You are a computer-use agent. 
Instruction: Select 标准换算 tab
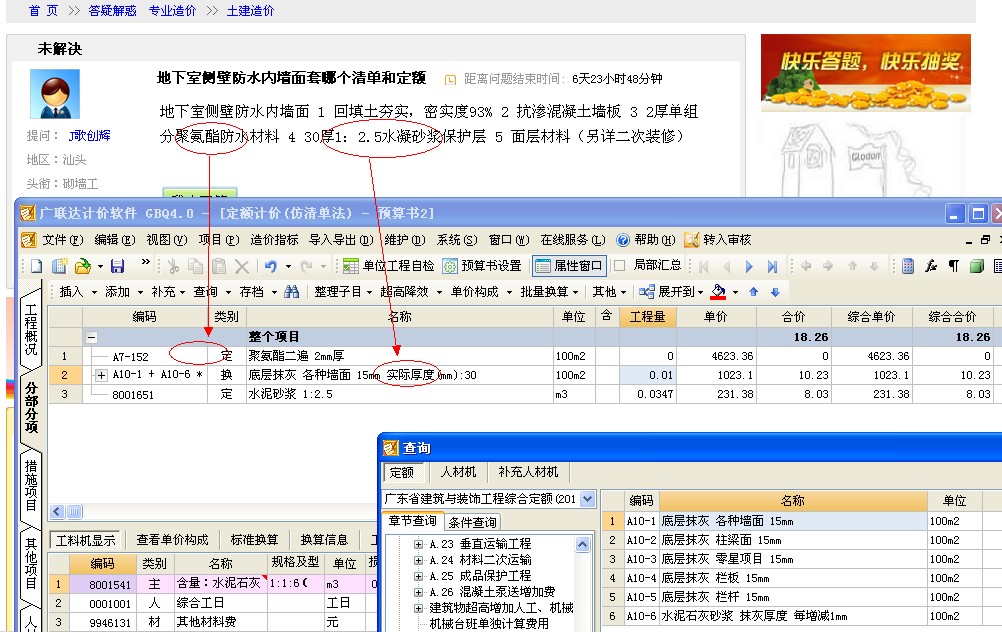point(254,540)
